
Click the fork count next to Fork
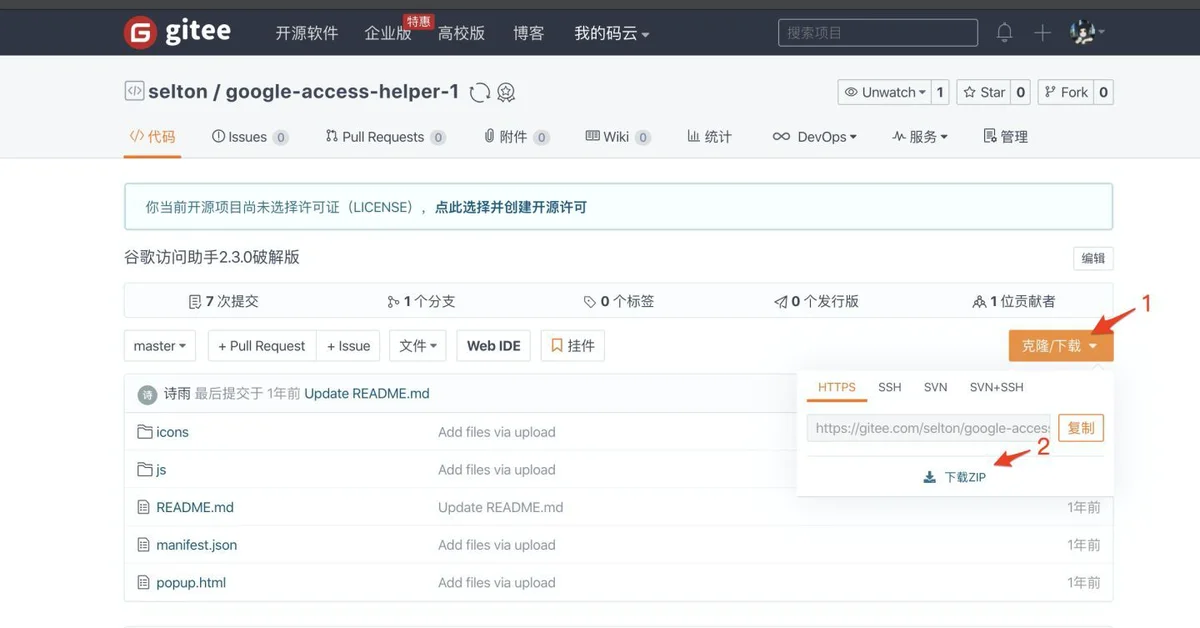(1103, 92)
